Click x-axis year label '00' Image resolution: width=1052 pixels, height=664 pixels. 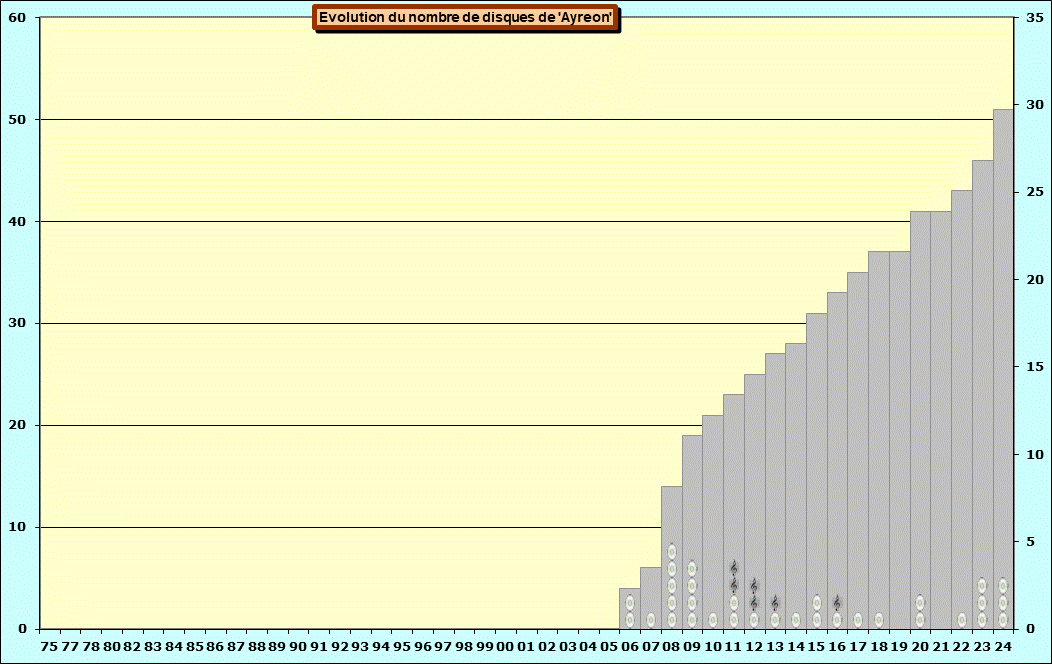(505, 646)
